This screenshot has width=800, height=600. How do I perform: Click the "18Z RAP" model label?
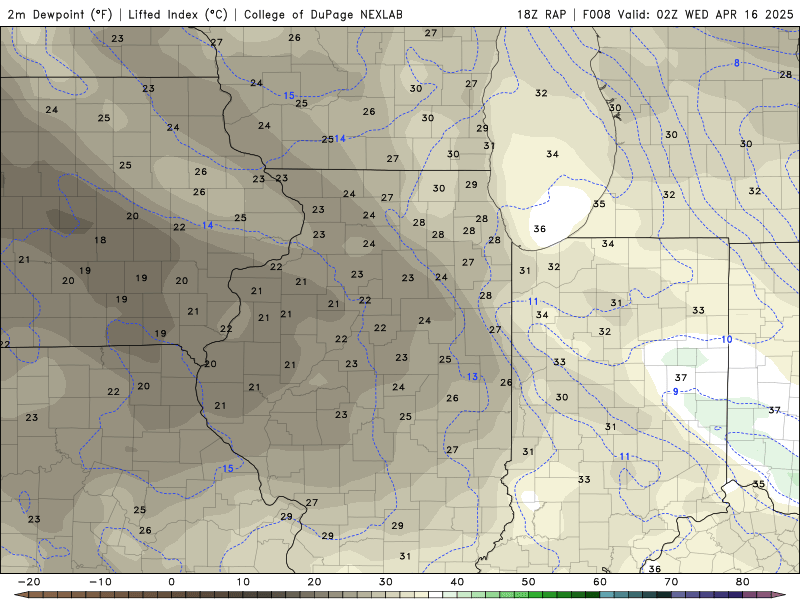[x=541, y=14]
